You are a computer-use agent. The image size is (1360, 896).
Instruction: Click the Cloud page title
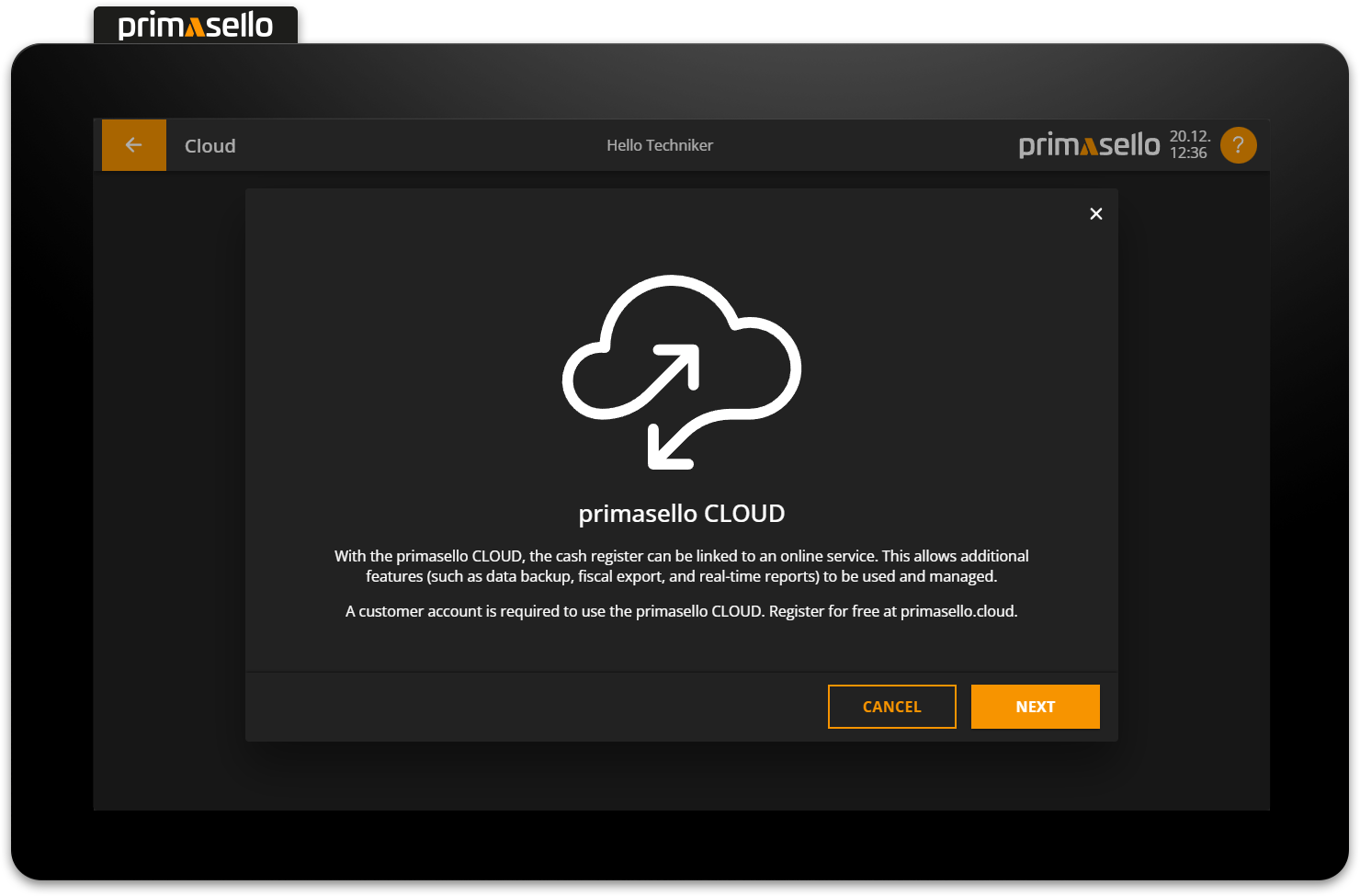[210, 146]
